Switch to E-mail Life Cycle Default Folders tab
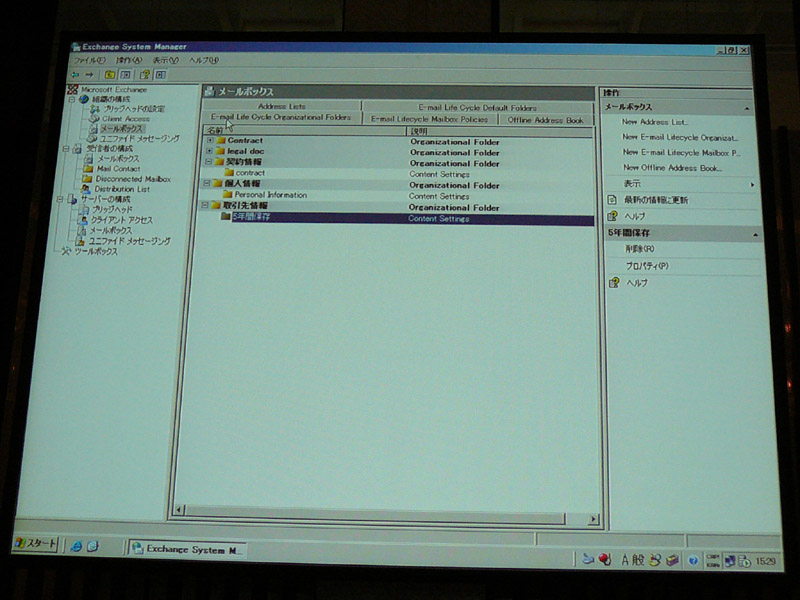 (478, 108)
